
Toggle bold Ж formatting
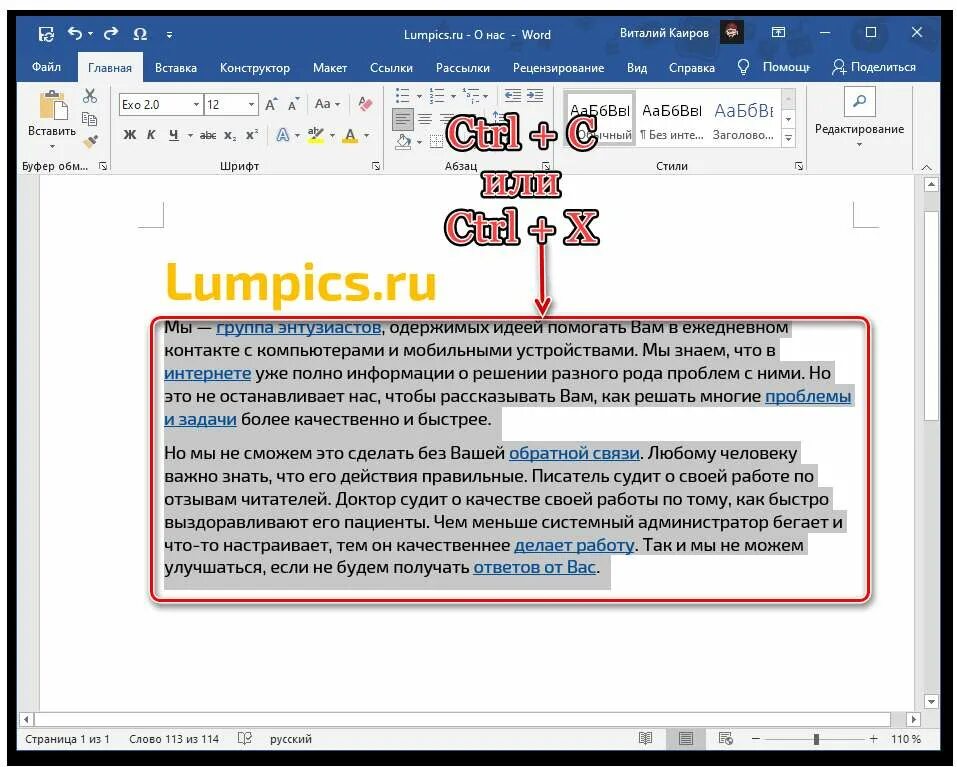coord(129,135)
